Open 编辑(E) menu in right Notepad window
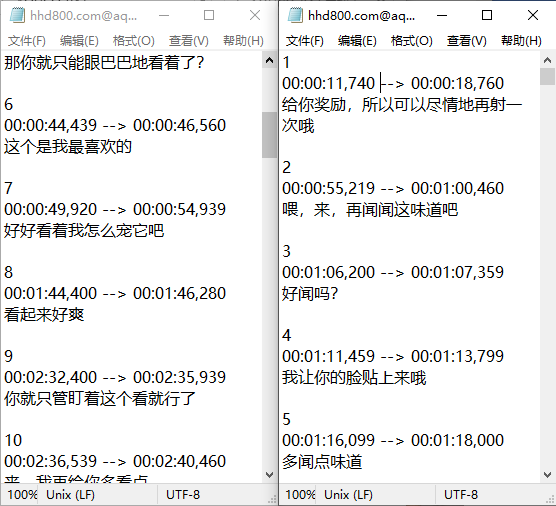Image resolution: width=556 pixels, height=506 pixels. pos(357,41)
